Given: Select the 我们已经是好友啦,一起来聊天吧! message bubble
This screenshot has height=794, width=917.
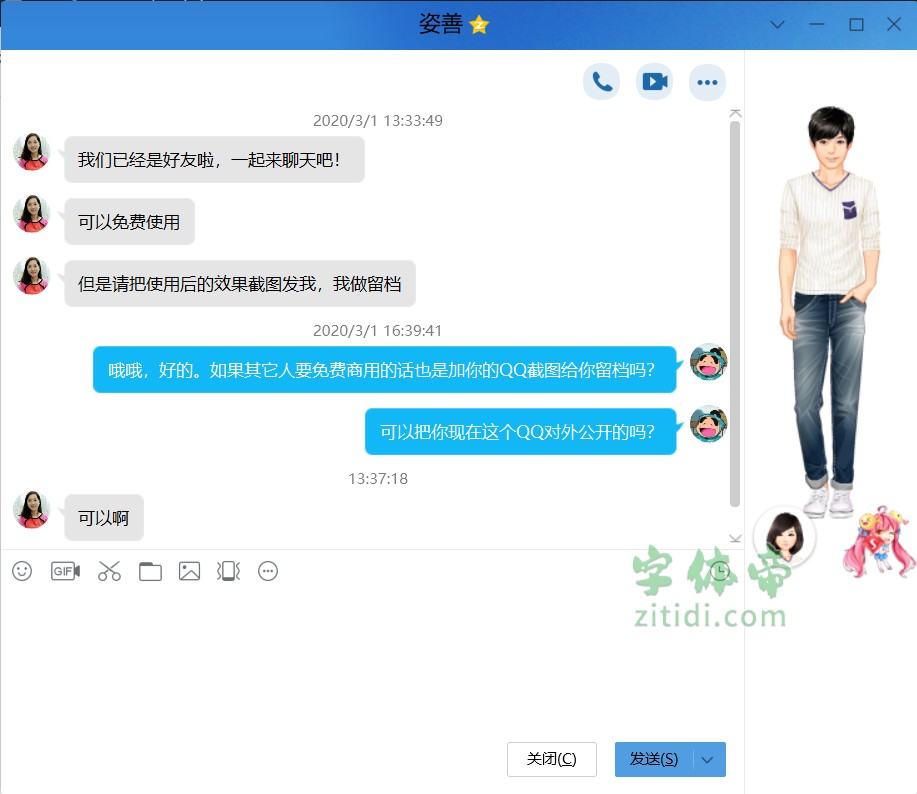Looking at the screenshot, I should tap(215, 160).
